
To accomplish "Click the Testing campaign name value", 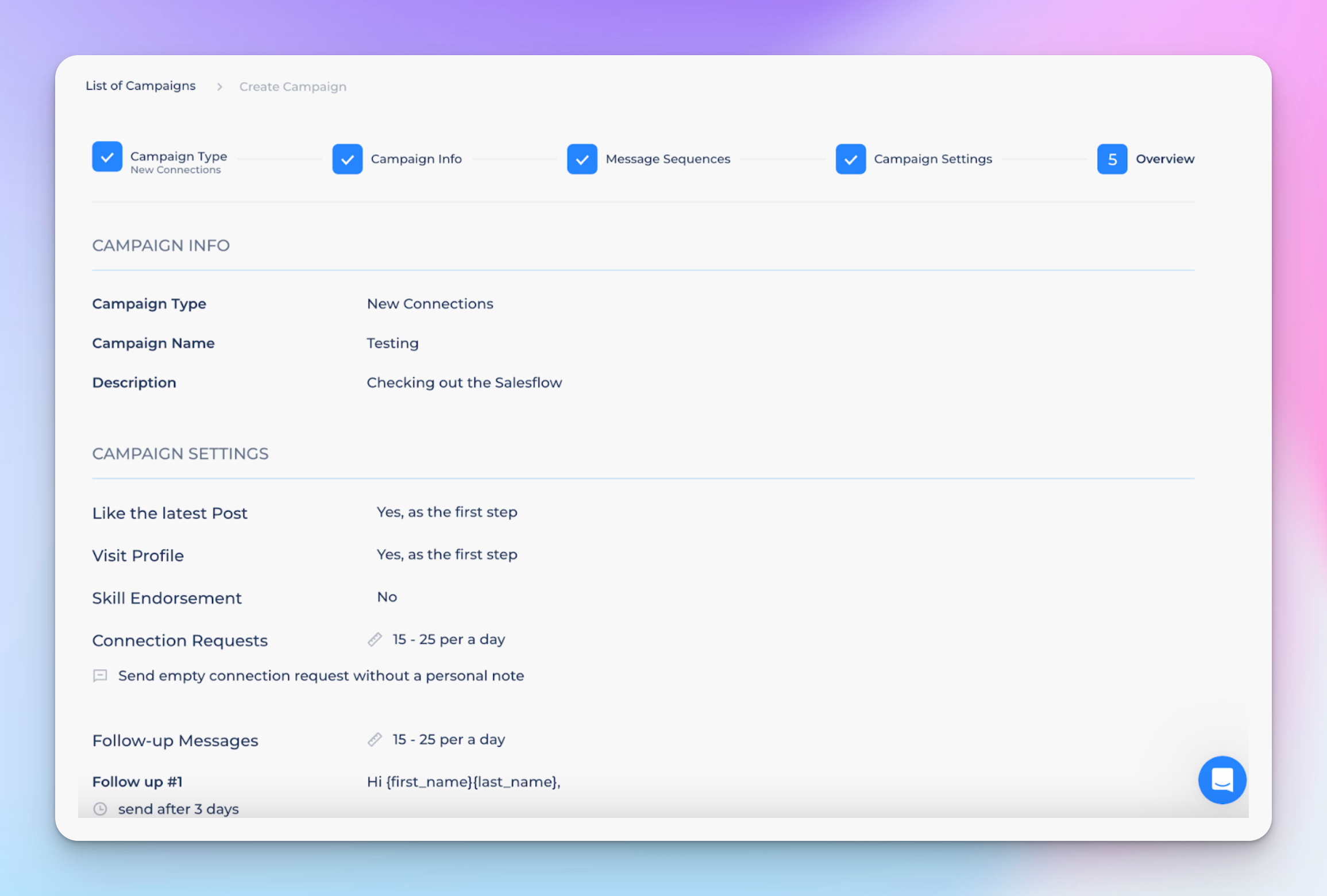I will (392, 343).
